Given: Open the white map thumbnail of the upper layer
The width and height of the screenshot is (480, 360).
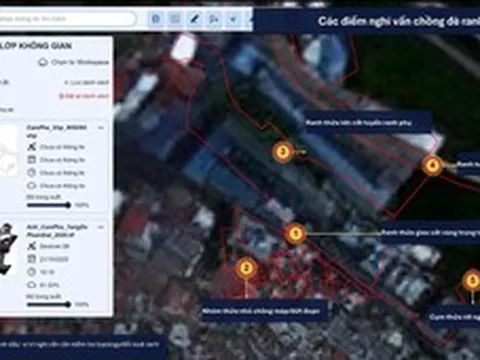Looking at the screenshot, I should click(x=8, y=151).
